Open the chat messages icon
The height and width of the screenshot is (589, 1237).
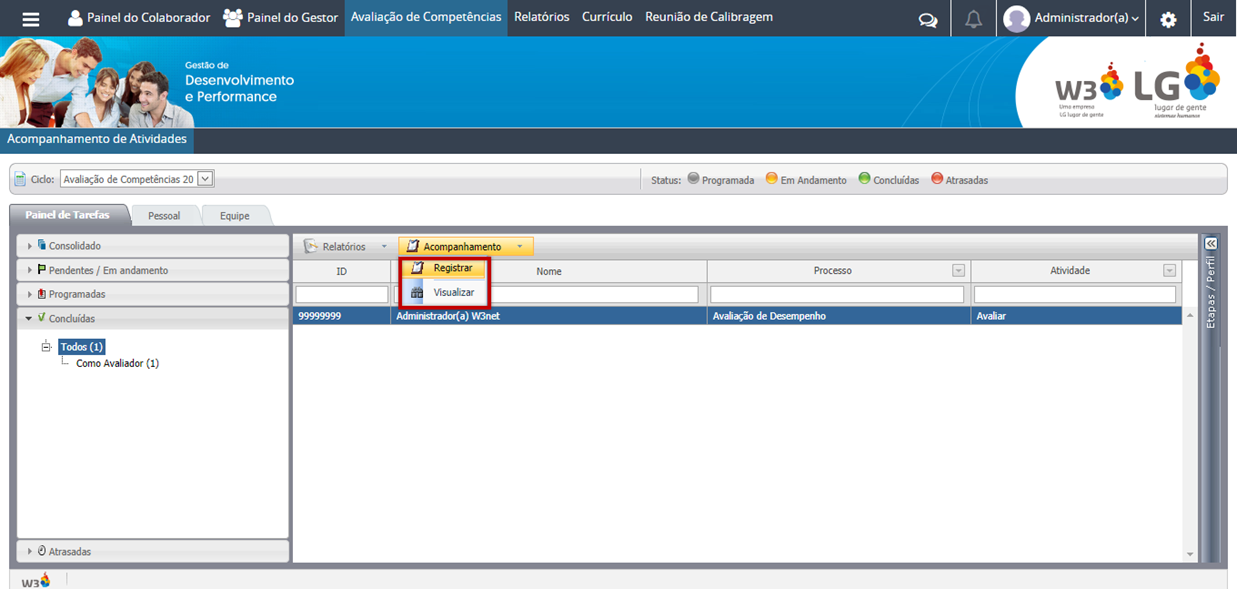928,19
